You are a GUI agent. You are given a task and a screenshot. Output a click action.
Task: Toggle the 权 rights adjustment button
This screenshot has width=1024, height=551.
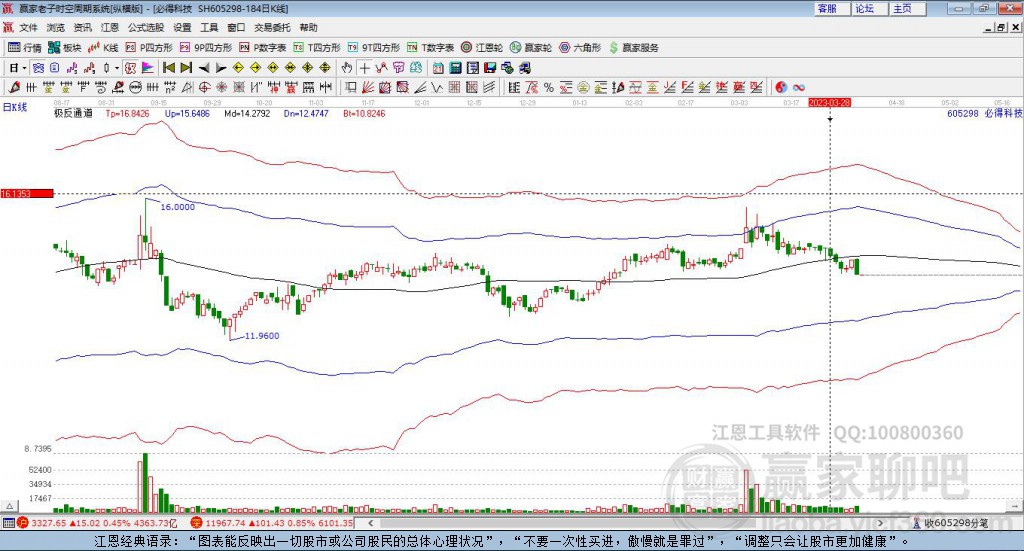pos(130,68)
